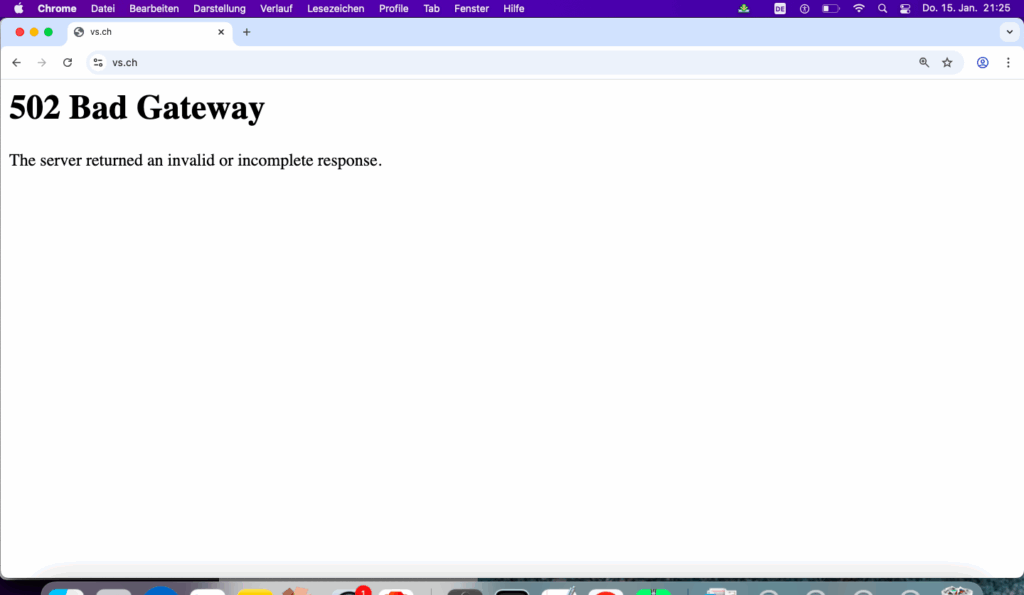Viewport: 1024px width, 595px height.
Task: Open Spotlight search in menu bar
Action: (882, 8)
